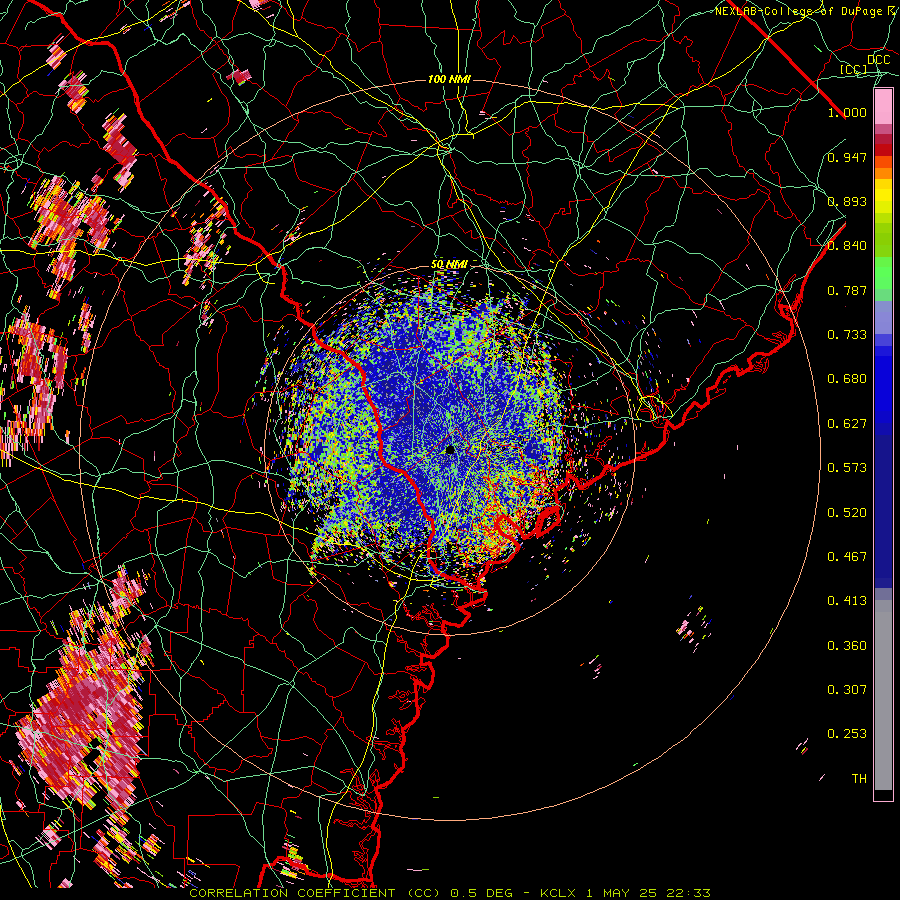Image resolution: width=900 pixels, height=900 pixels.
Task: Click the 0.413 scale value
Action: coord(847,601)
